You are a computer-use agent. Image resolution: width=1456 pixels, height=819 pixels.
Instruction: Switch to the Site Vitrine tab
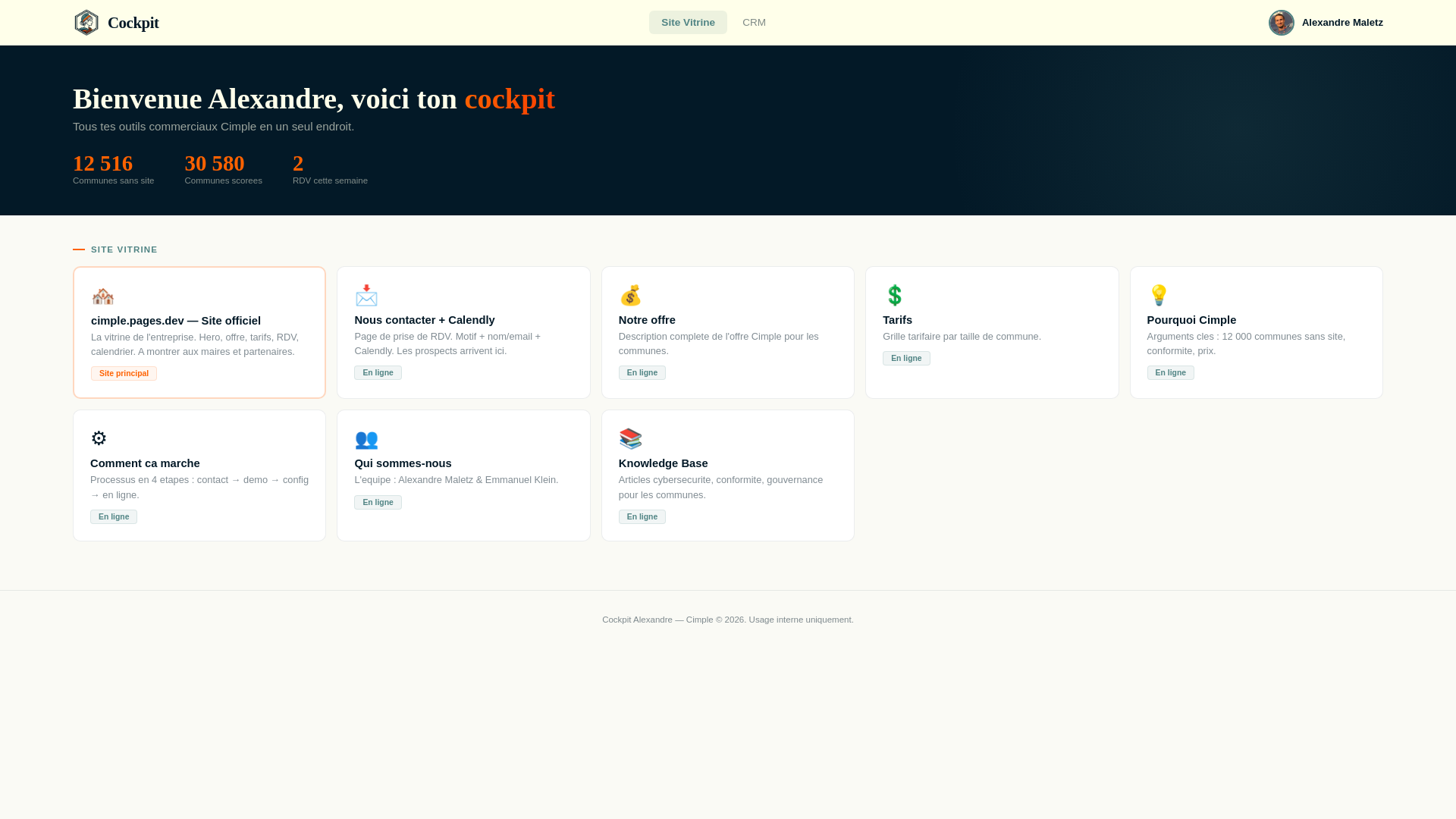(x=688, y=23)
